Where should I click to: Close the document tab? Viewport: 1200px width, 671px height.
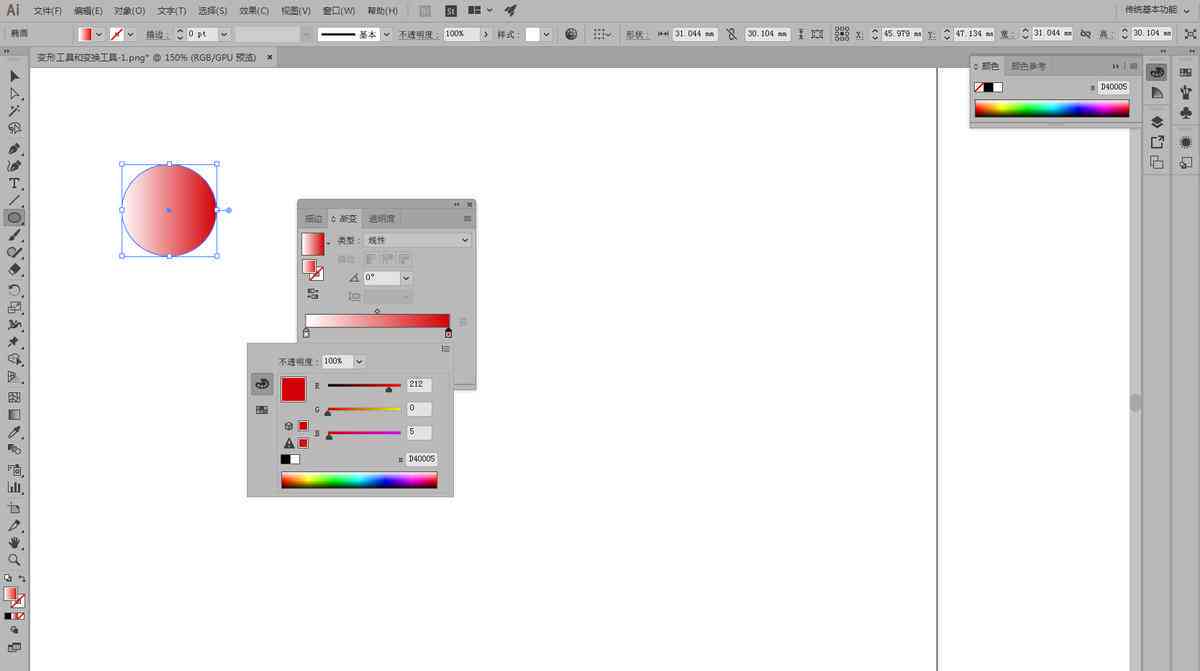point(270,58)
